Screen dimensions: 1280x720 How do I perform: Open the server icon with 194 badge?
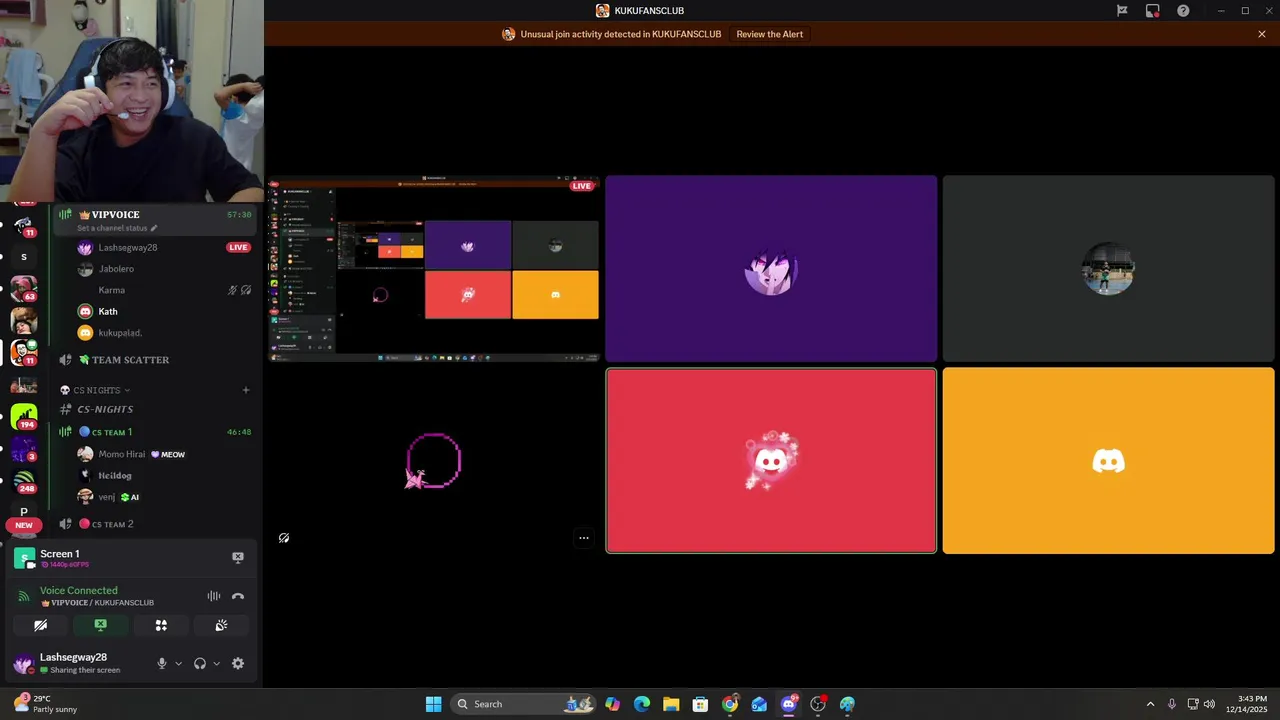tap(24, 417)
